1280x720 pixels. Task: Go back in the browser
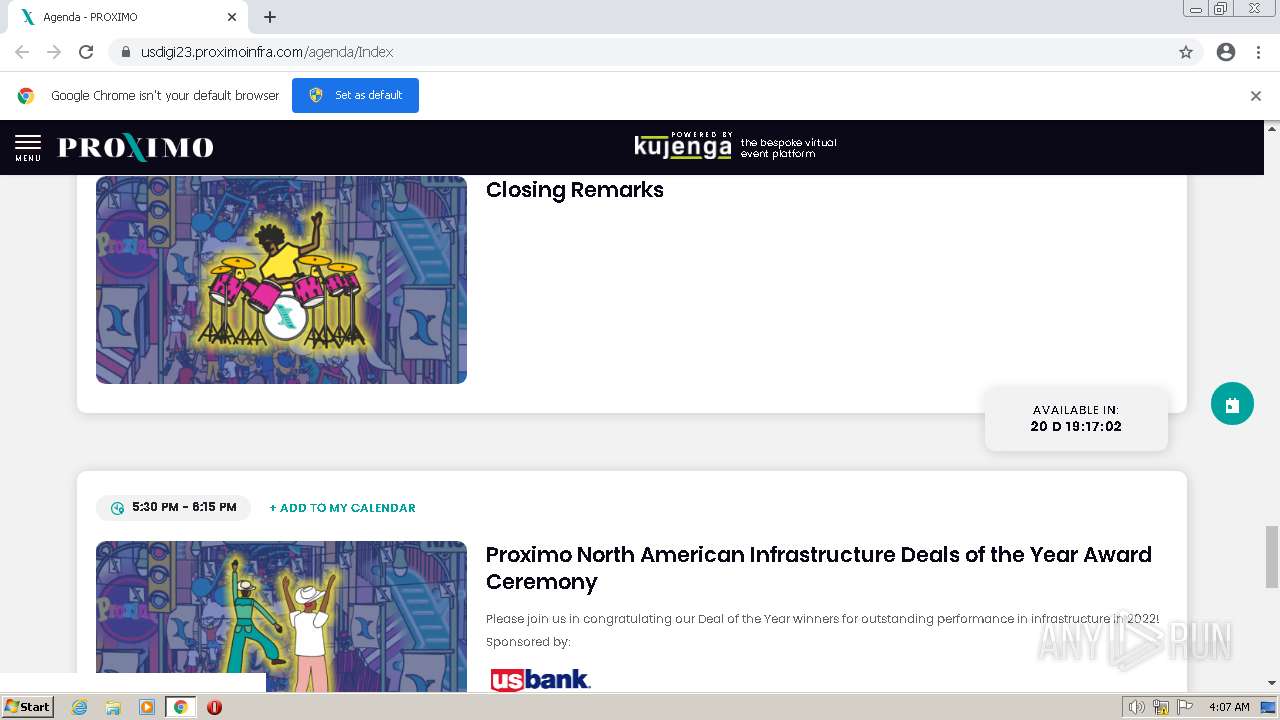click(x=22, y=52)
